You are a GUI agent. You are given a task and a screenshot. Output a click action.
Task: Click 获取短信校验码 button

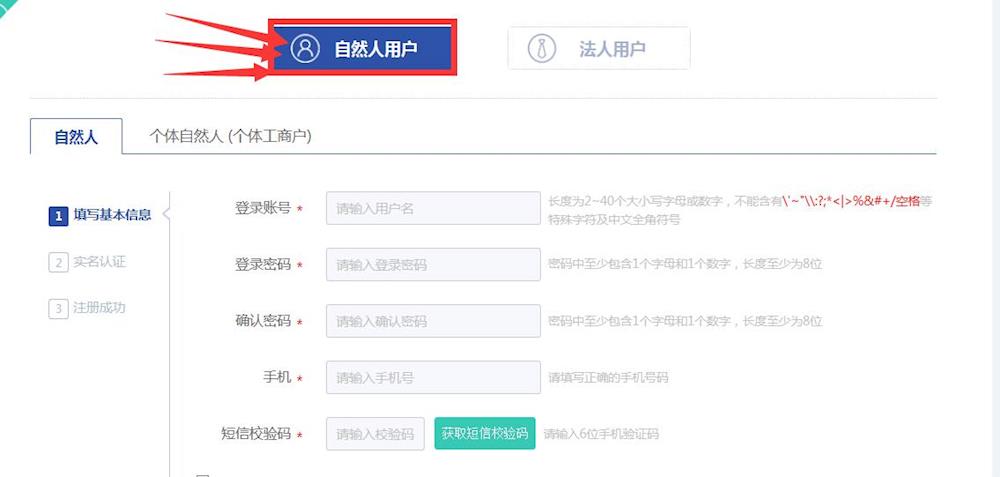click(485, 434)
